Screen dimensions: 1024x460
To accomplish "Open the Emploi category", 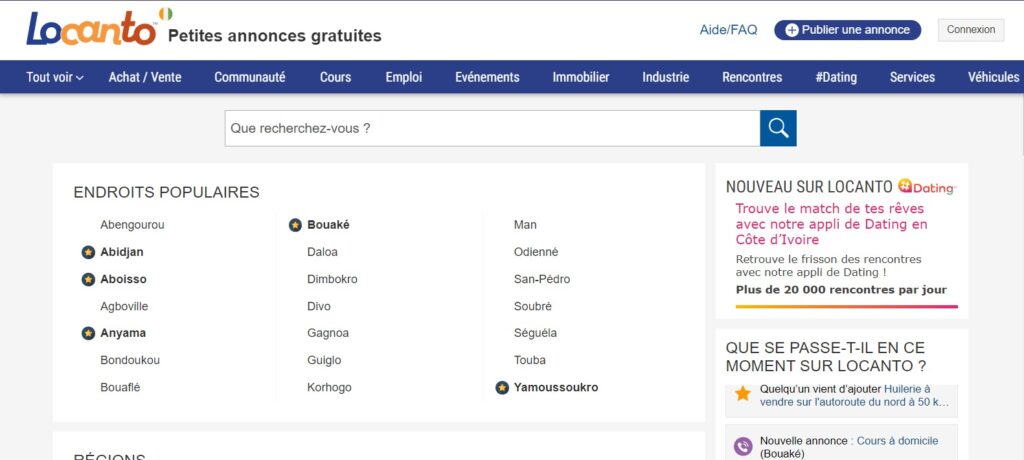I will pos(404,77).
